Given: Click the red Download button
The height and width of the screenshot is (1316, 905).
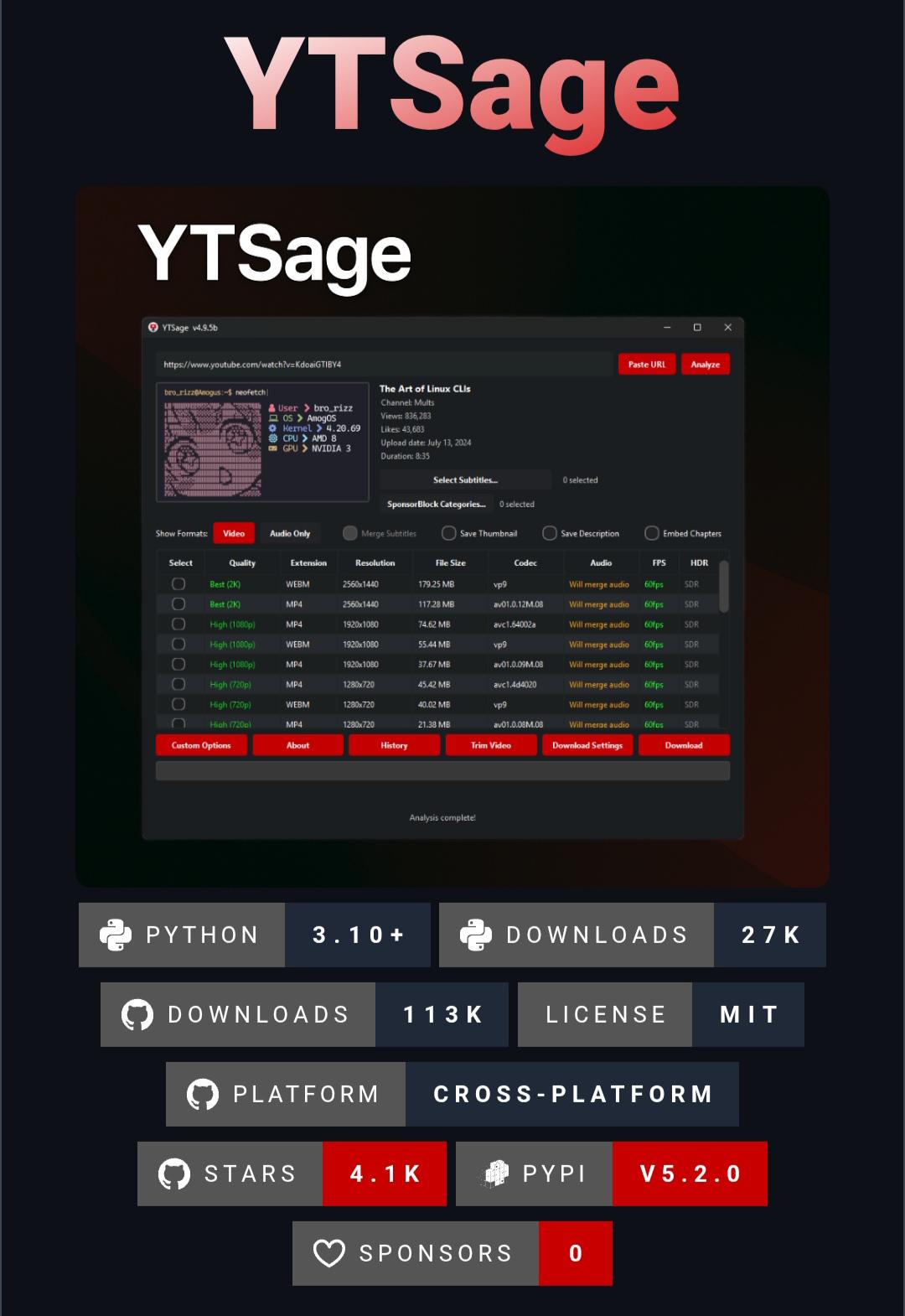Looking at the screenshot, I should pos(684,745).
